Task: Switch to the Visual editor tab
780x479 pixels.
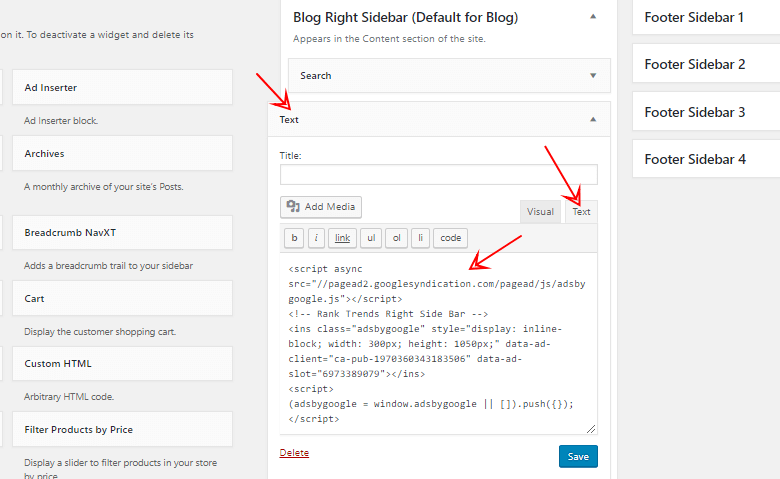Action: tap(540, 212)
